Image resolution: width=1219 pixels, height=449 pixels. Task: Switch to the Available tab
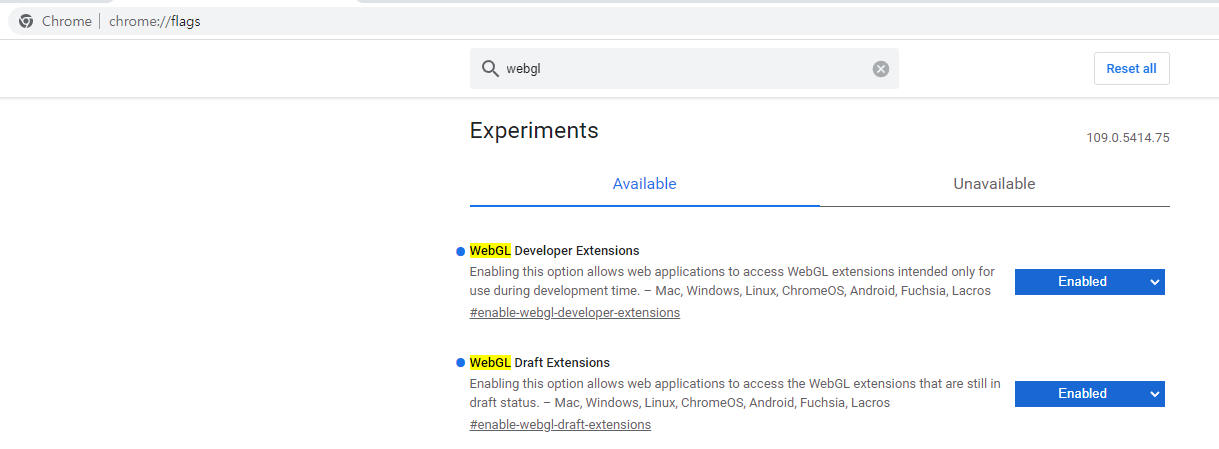coord(645,184)
